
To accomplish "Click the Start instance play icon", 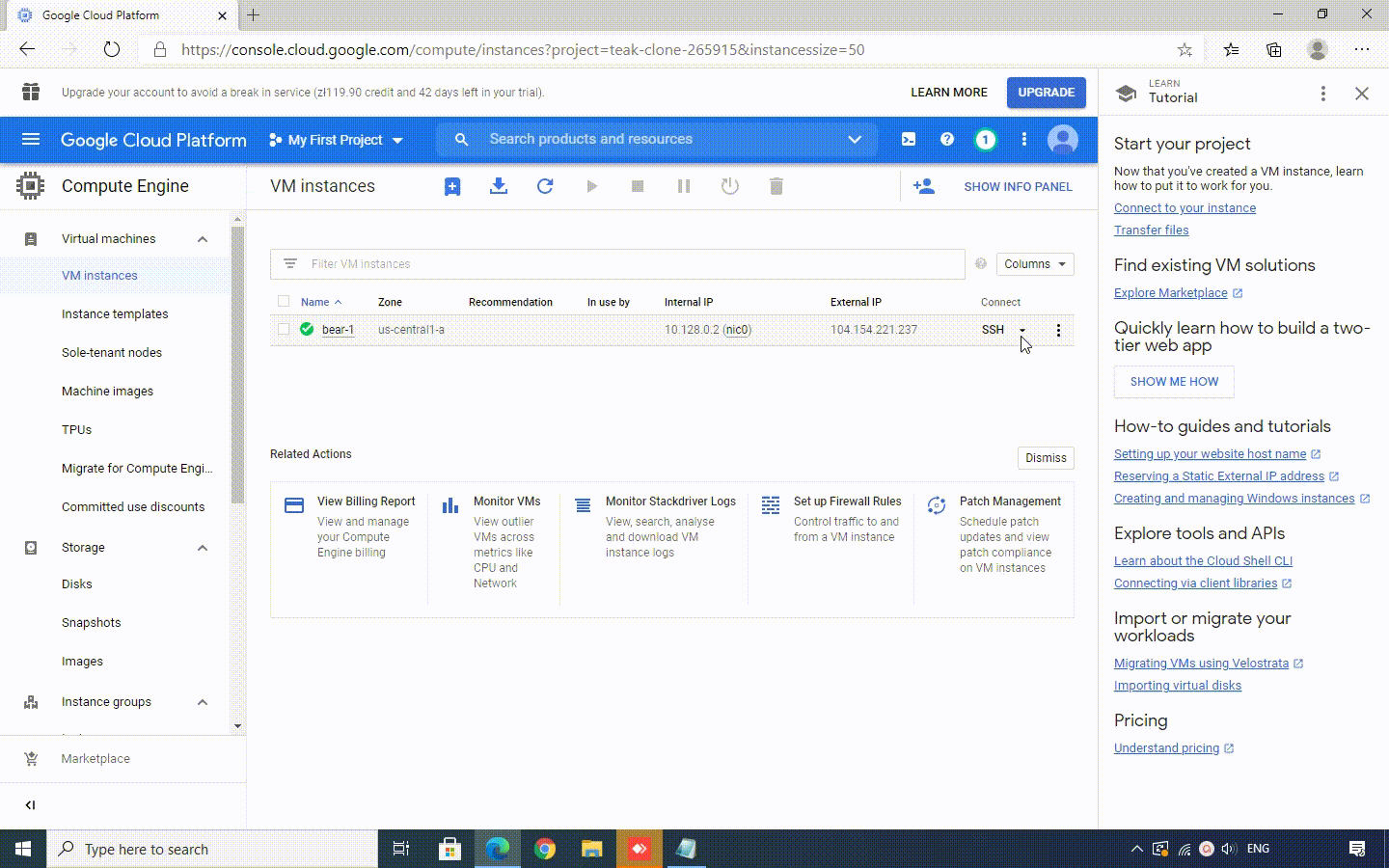I will [591, 186].
